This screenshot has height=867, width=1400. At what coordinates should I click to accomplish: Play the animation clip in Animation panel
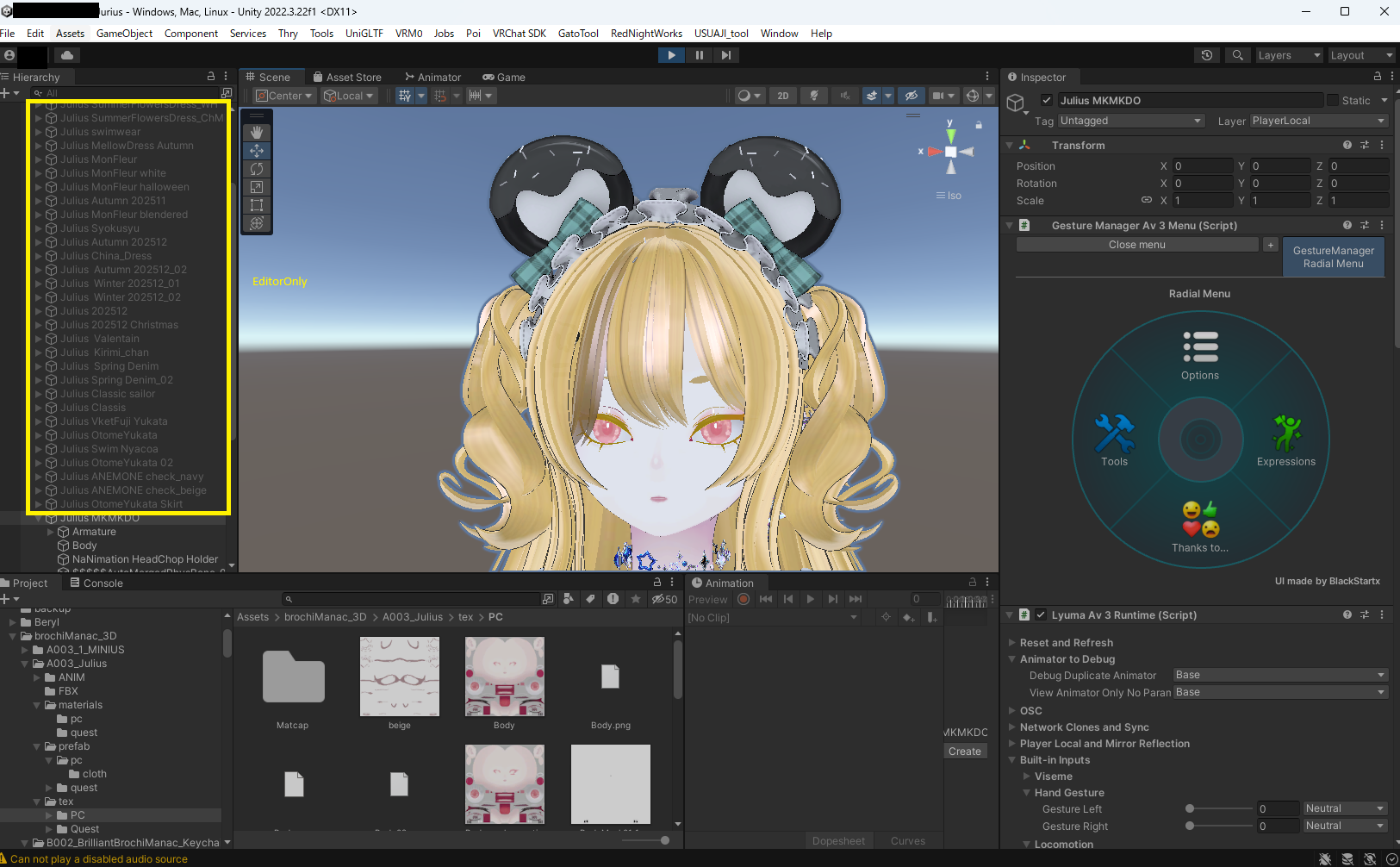pyautogui.click(x=810, y=599)
